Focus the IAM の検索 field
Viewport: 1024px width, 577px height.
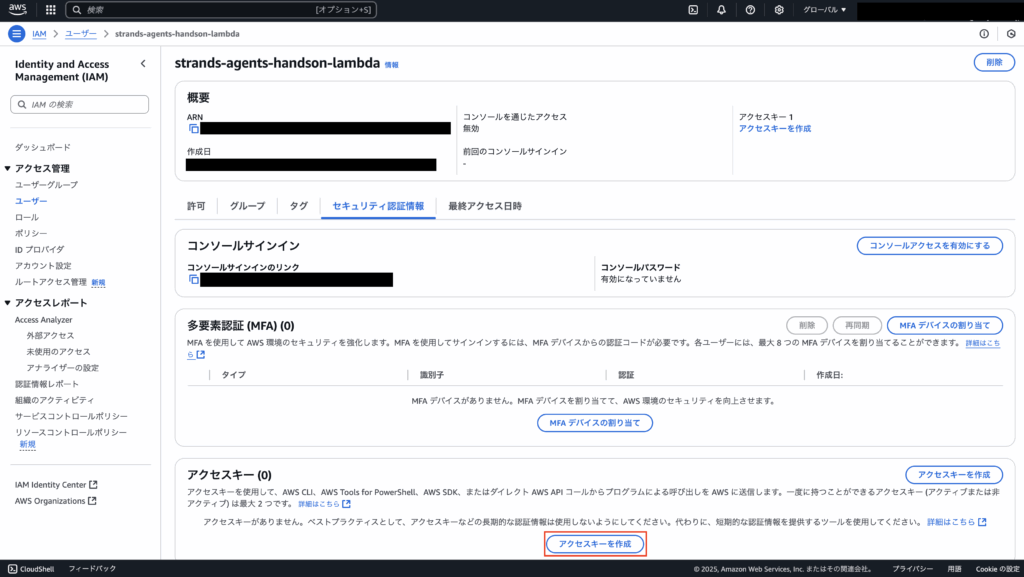(x=80, y=104)
